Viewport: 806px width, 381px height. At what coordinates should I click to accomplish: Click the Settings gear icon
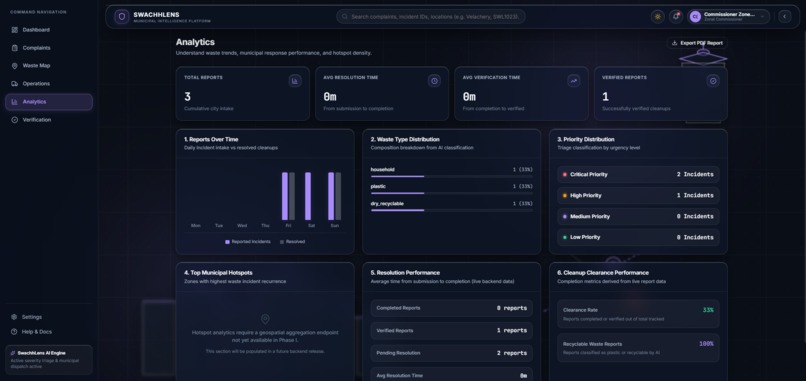14,317
